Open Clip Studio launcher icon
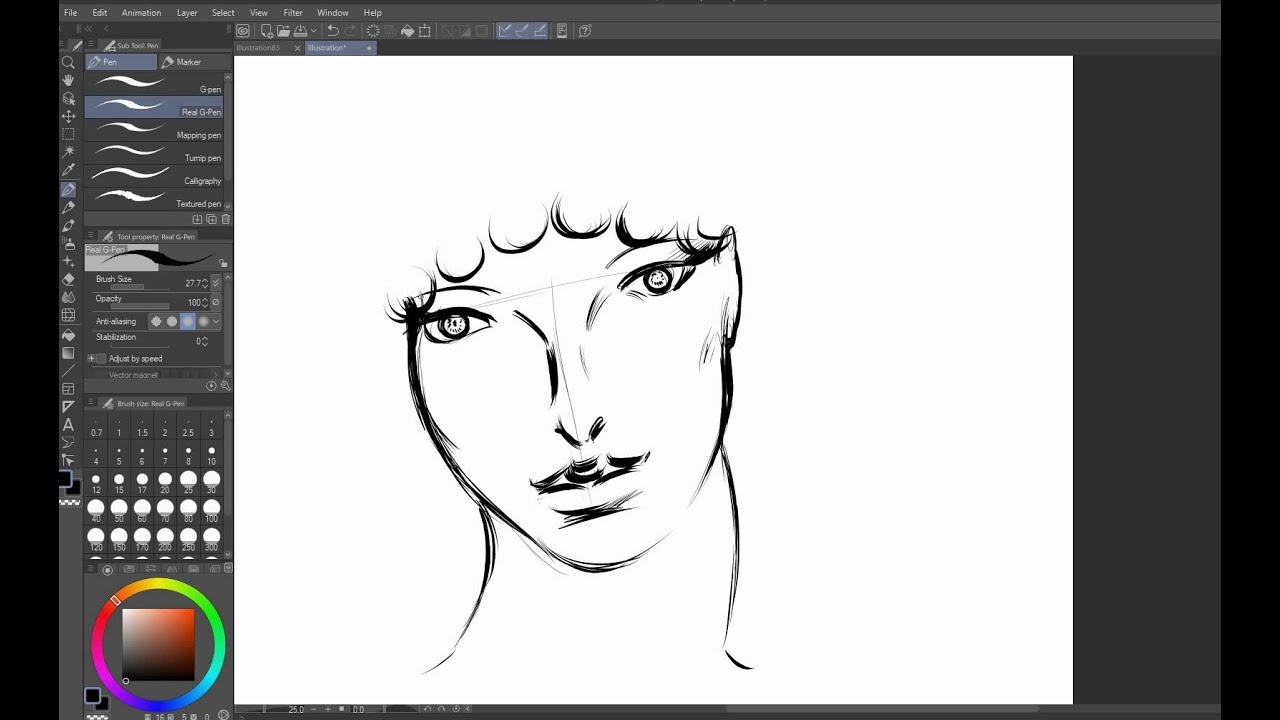Image resolution: width=1280 pixels, height=720 pixels. coord(243,31)
